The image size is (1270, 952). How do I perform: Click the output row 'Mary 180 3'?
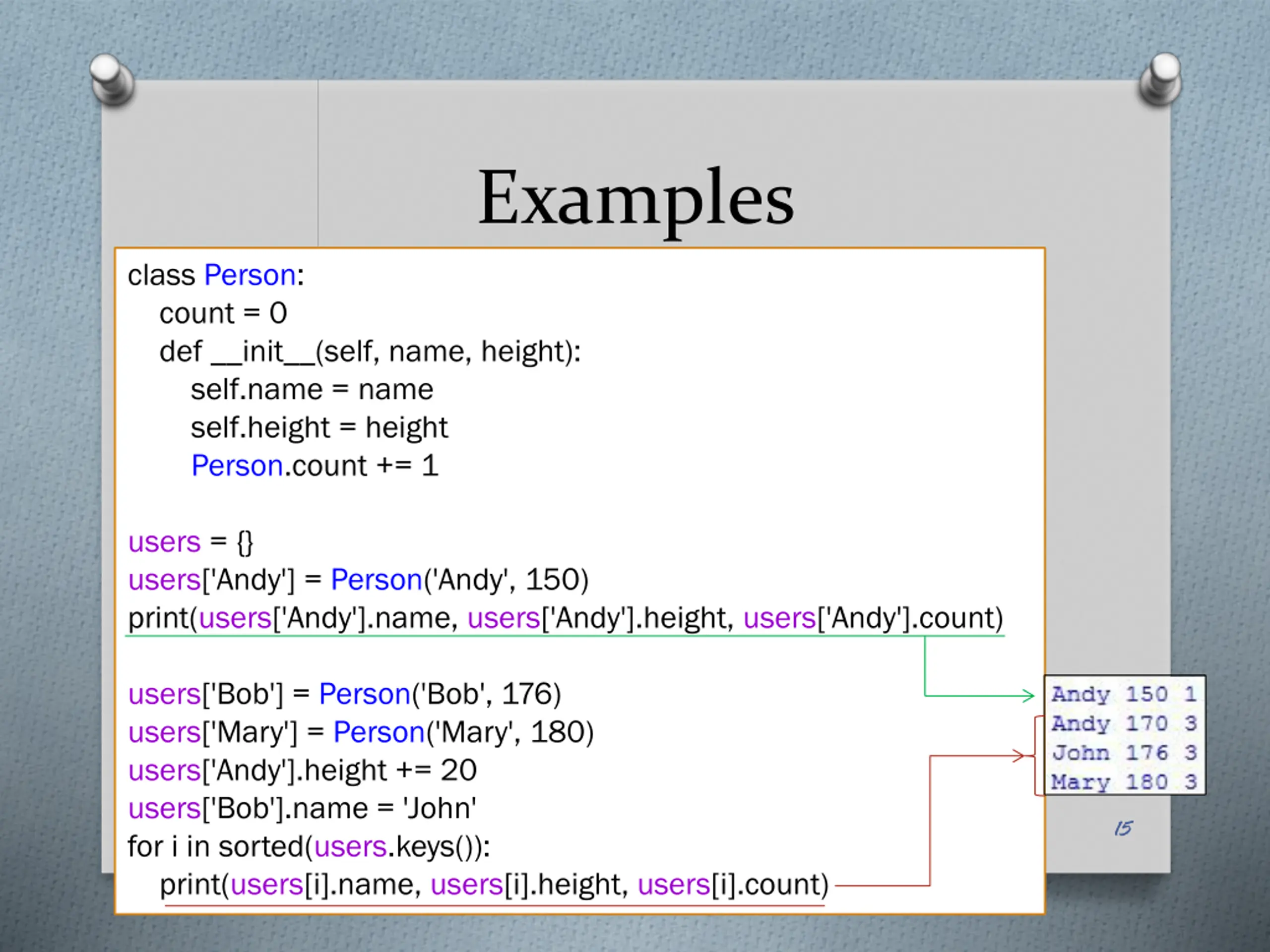point(1124,782)
